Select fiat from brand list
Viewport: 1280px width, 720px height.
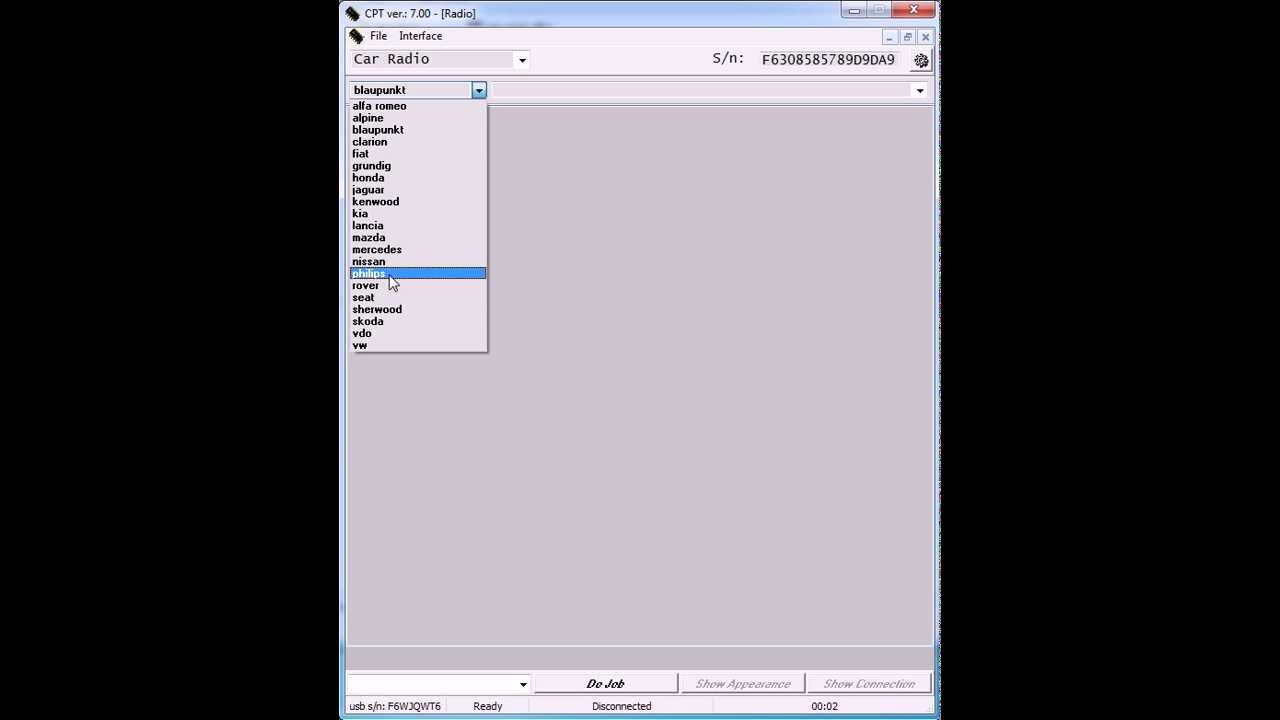[x=418, y=154]
